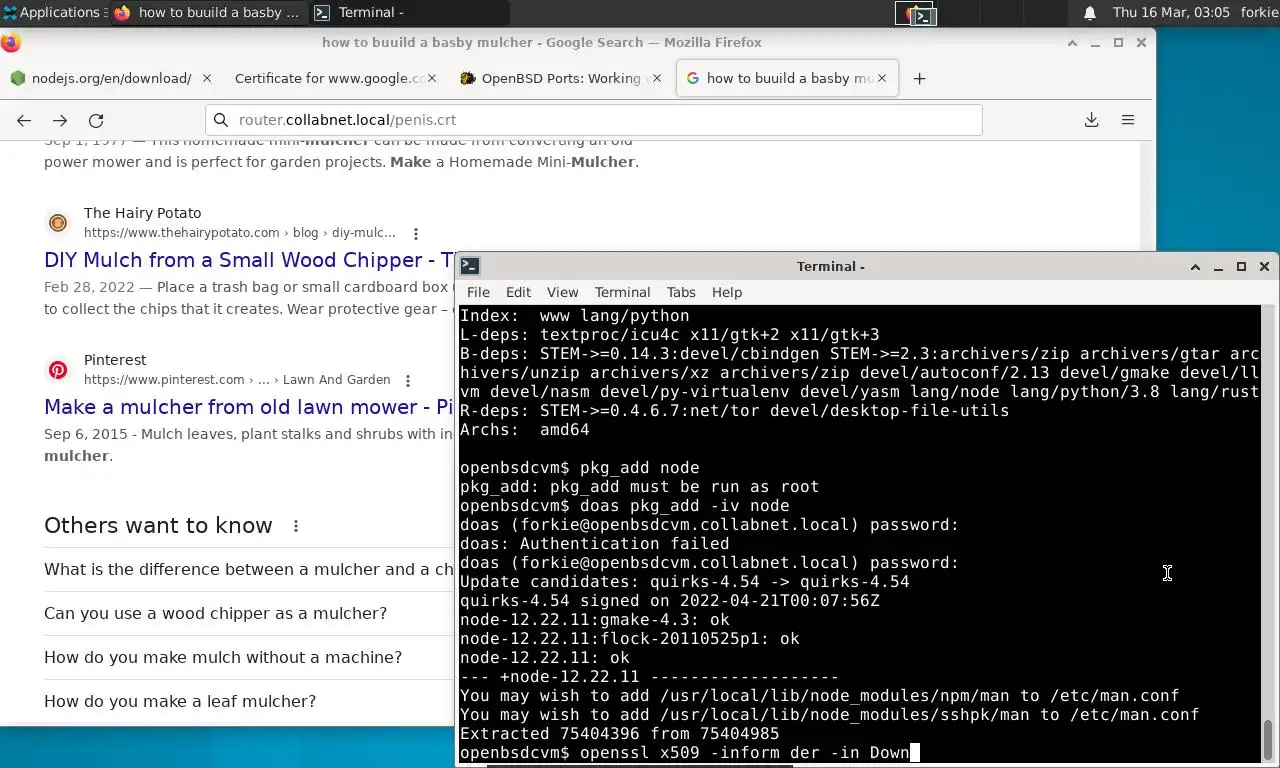Reload the current page

pyautogui.click(x=96, y=120)
